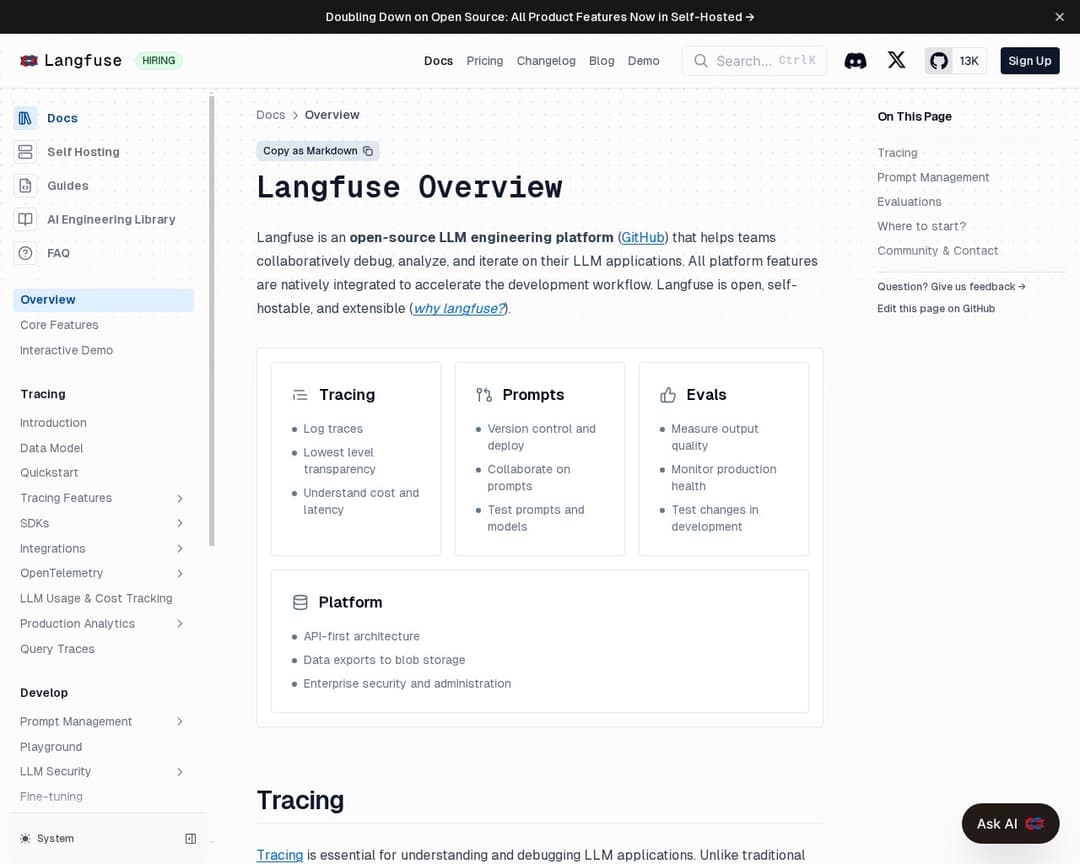
Task: Jump to Prompt Management in On This Page
Action: [933, 177]
